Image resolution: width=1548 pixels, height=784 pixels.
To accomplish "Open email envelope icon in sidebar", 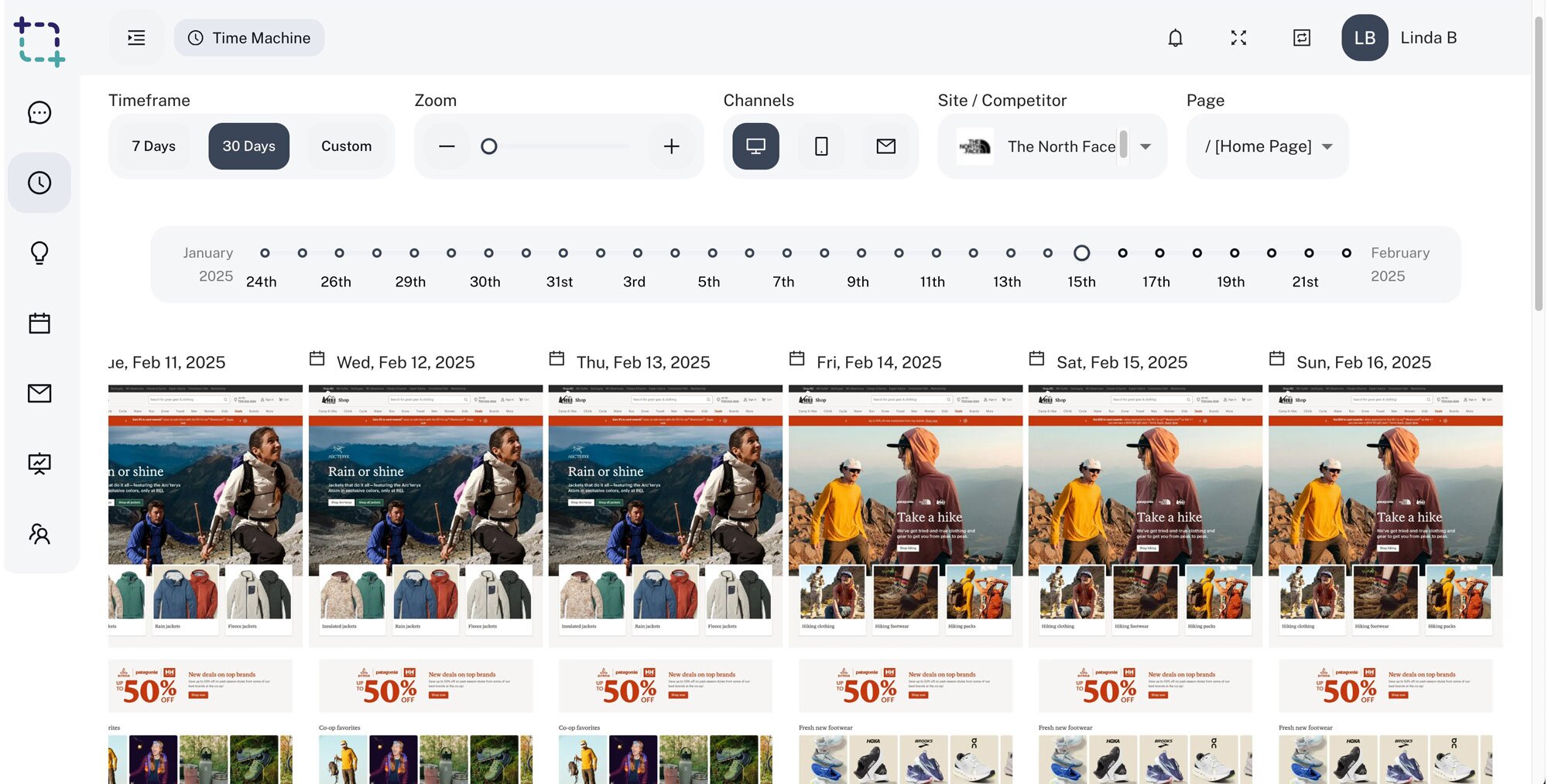I will (x=39, y=393).
